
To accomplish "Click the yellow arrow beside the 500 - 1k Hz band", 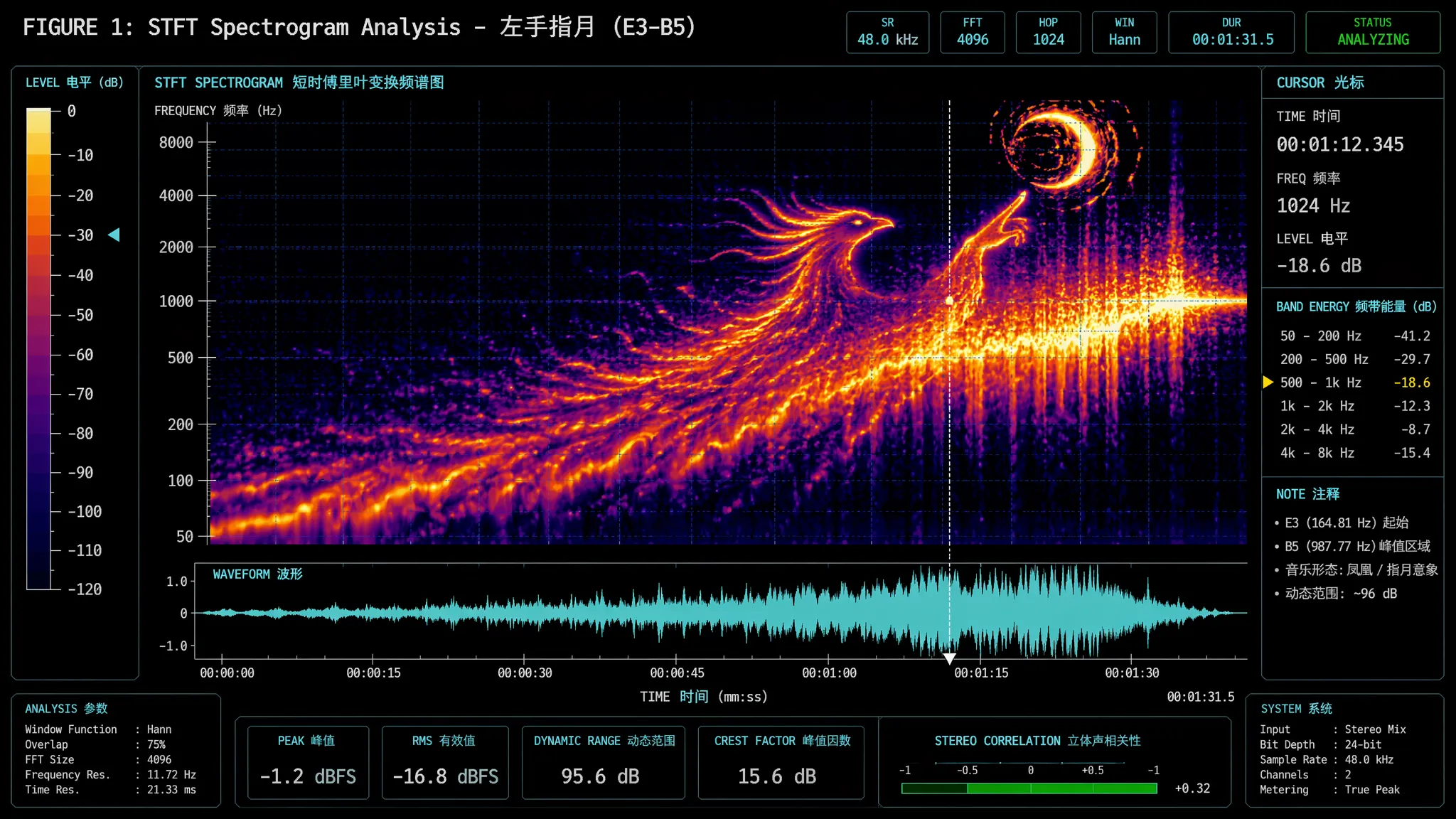I will (1268, 382).
